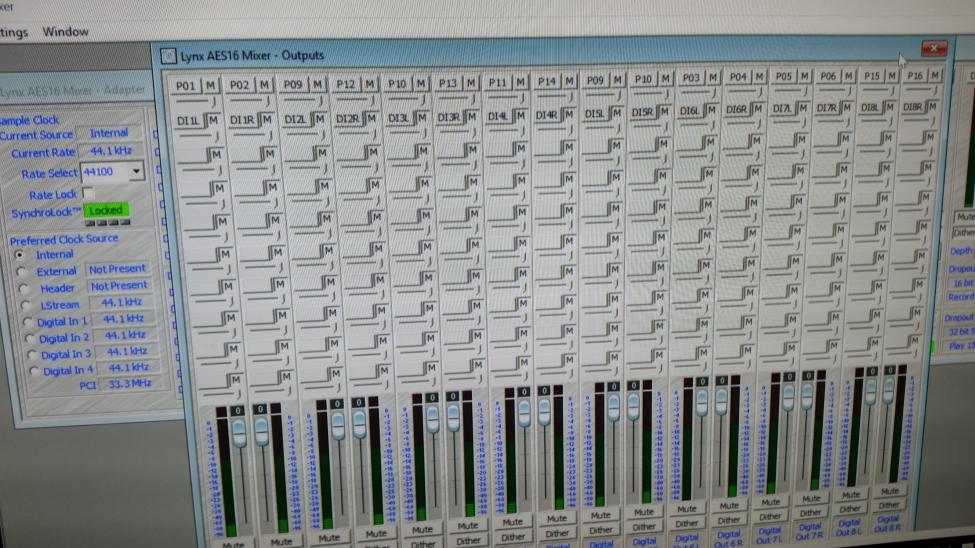The height and width of the screenshot is (548, 975).
Task: Open the P12 source selector
Action: pyautogui.click(x=345, y=84)
